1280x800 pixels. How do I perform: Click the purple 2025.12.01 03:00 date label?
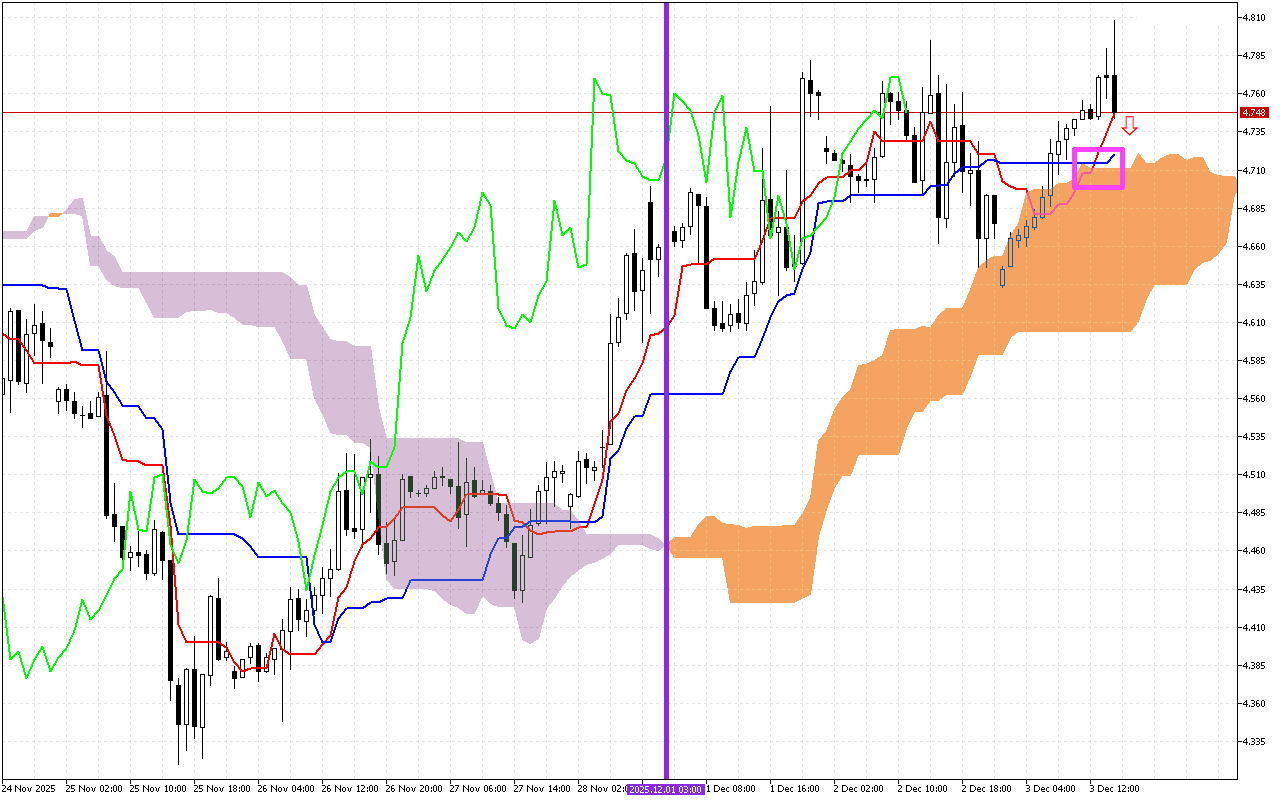[x=666, y=789]
